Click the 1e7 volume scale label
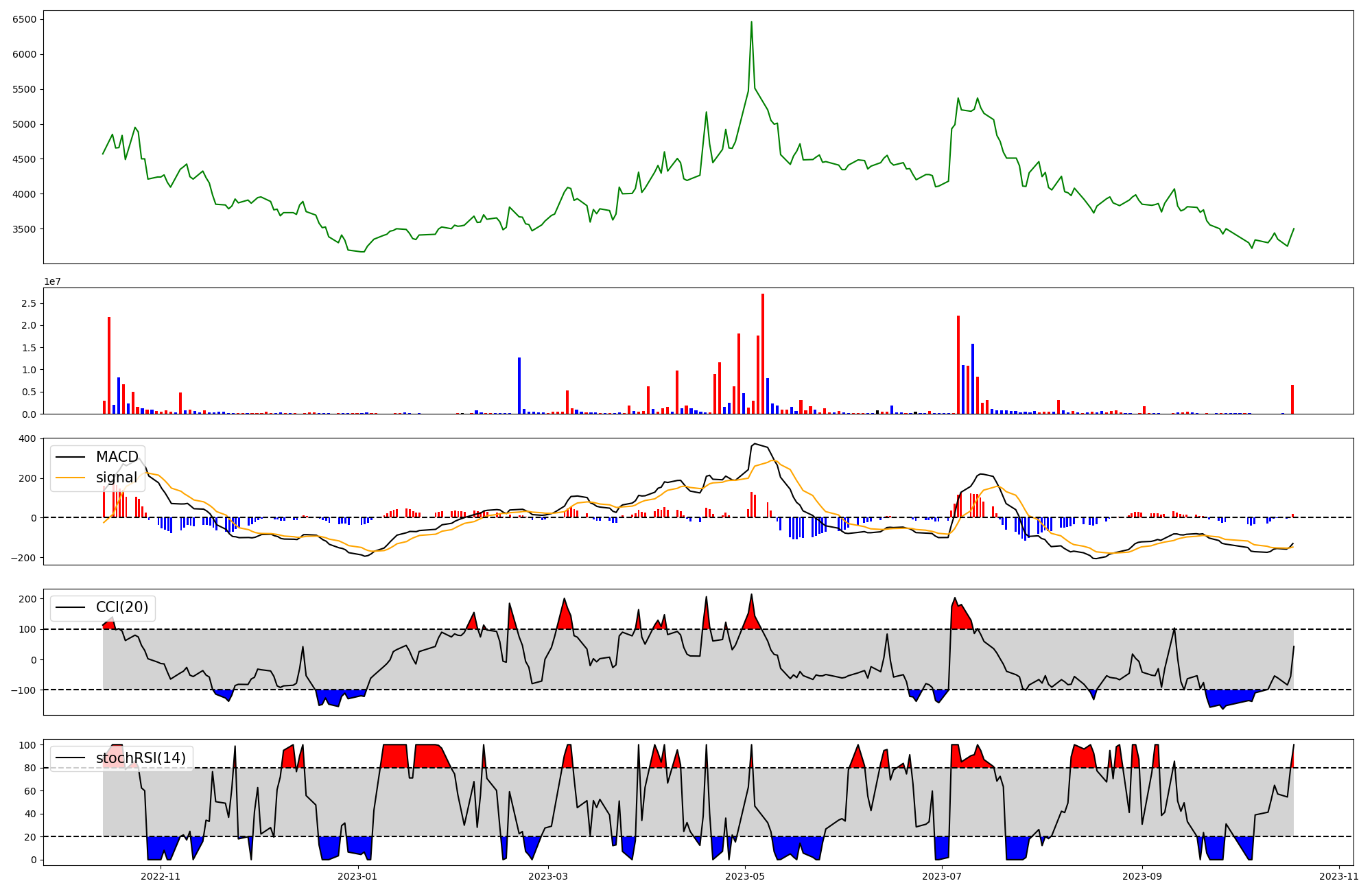The width and height of the screenshot is (1372, 892). pyautogui.click(x=52, y=282)
